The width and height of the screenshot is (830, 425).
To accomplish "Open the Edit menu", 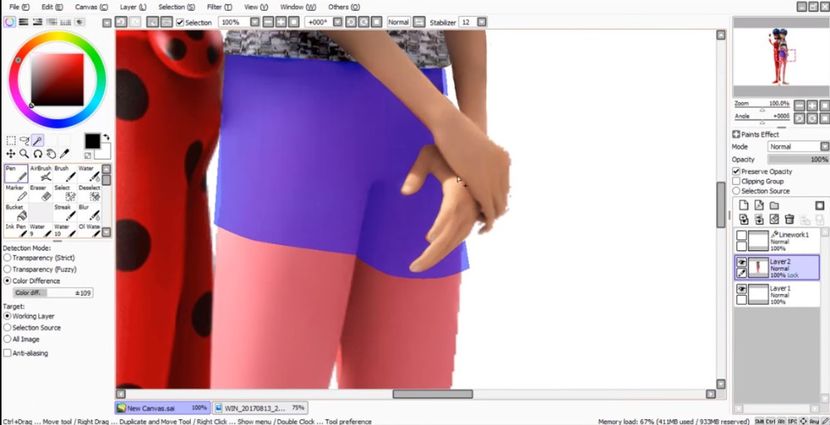I will 52,7.
